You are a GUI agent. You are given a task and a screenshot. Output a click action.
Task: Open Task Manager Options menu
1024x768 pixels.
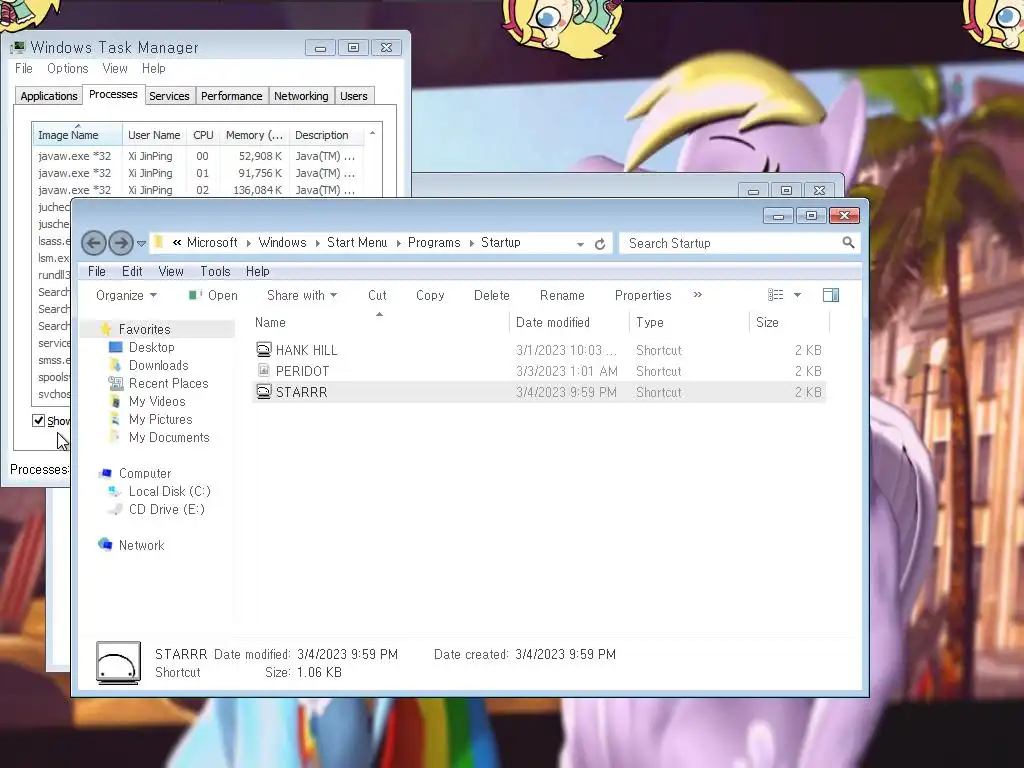67,69
